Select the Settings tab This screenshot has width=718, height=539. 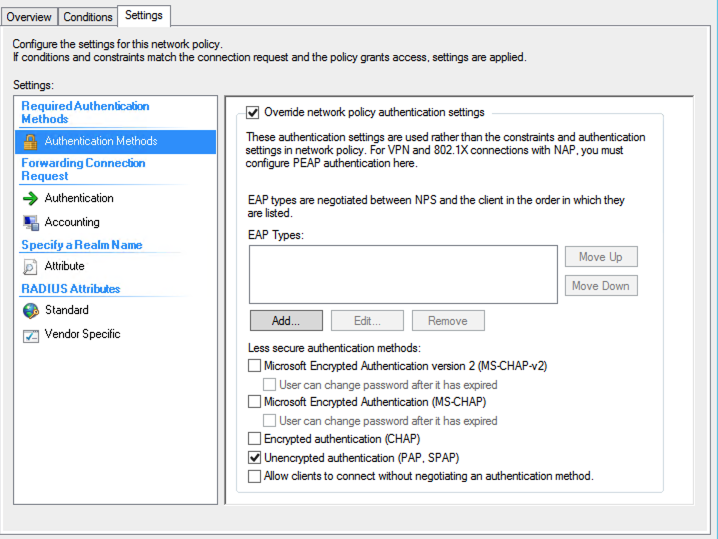point(144,16)
